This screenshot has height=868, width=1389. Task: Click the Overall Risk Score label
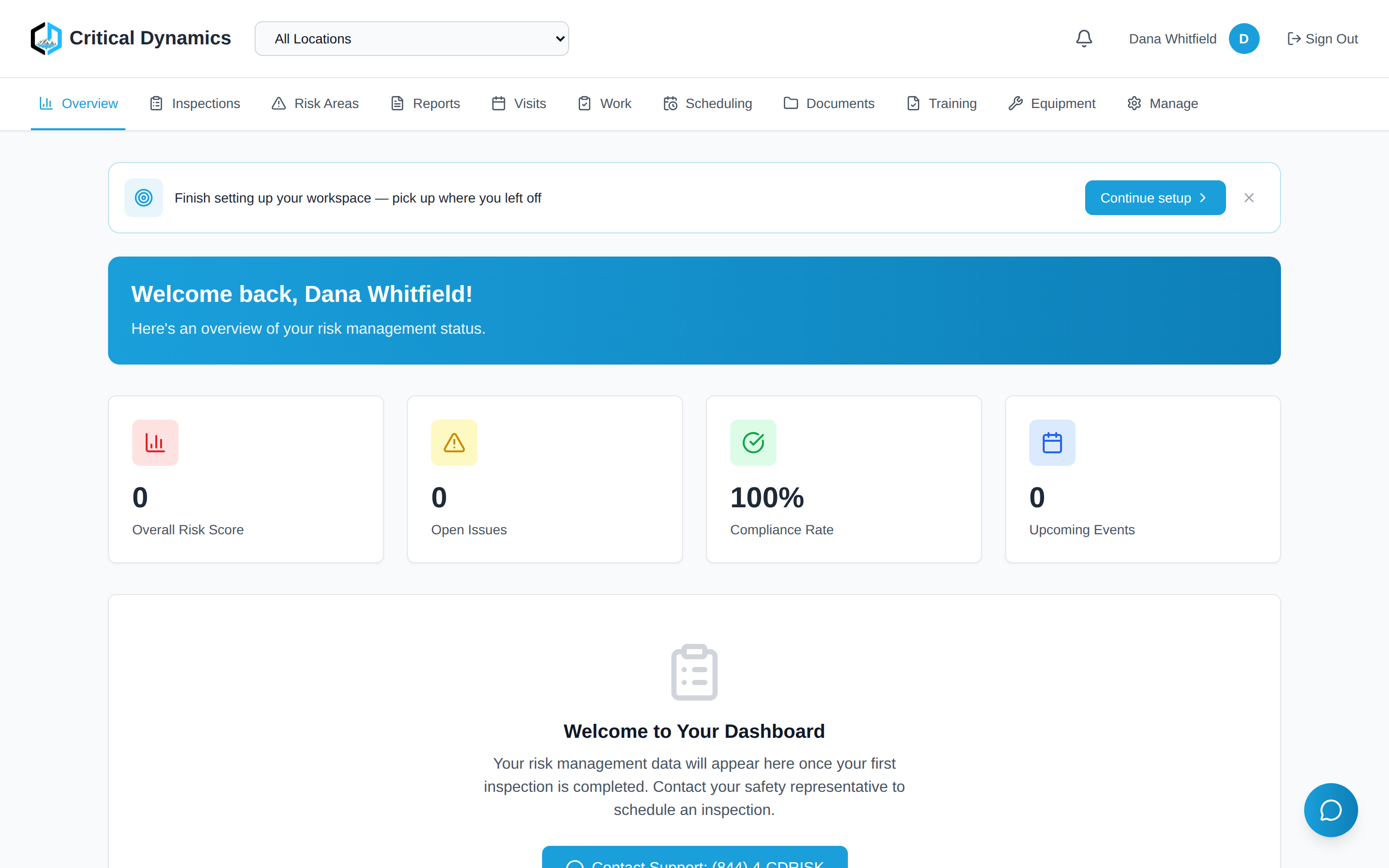tap(188, 529)
